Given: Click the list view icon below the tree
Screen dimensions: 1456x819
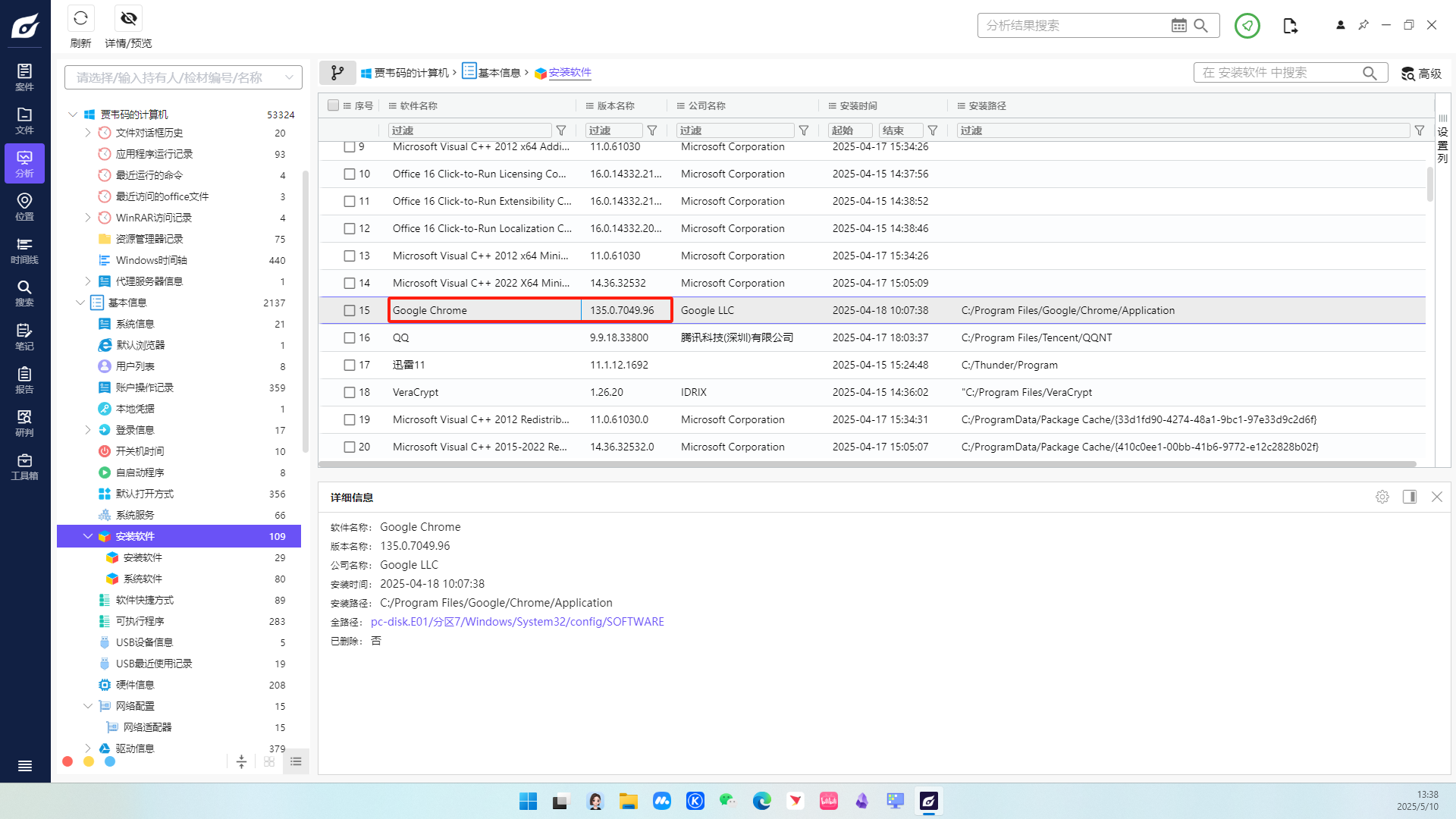Looking at the screenshot, I should click(x=296, y=761).
